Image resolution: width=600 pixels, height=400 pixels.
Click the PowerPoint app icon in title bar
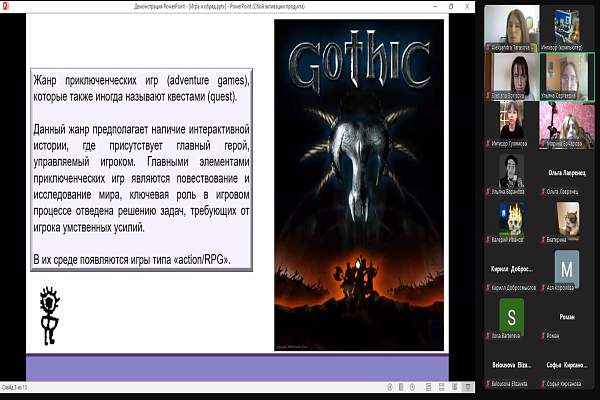(x=5, y=6)
